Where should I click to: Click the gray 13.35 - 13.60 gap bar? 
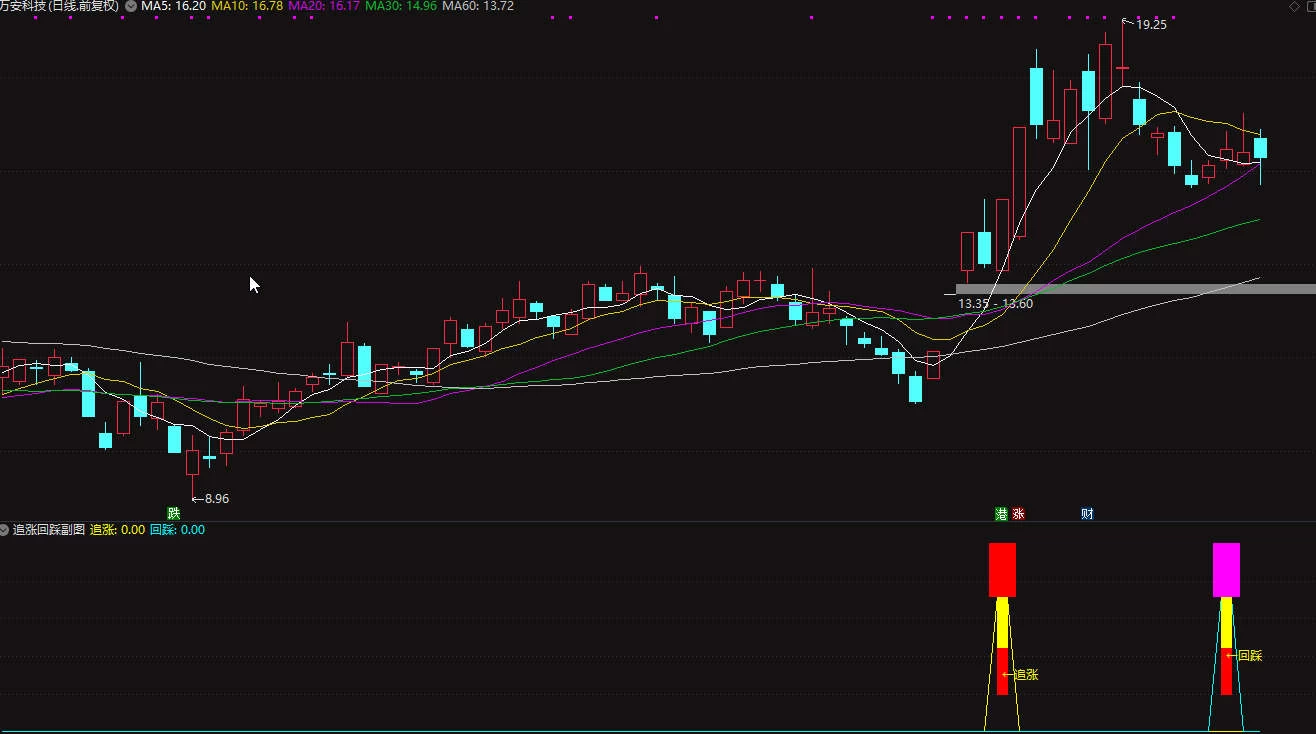click(x=1135, y=290)
